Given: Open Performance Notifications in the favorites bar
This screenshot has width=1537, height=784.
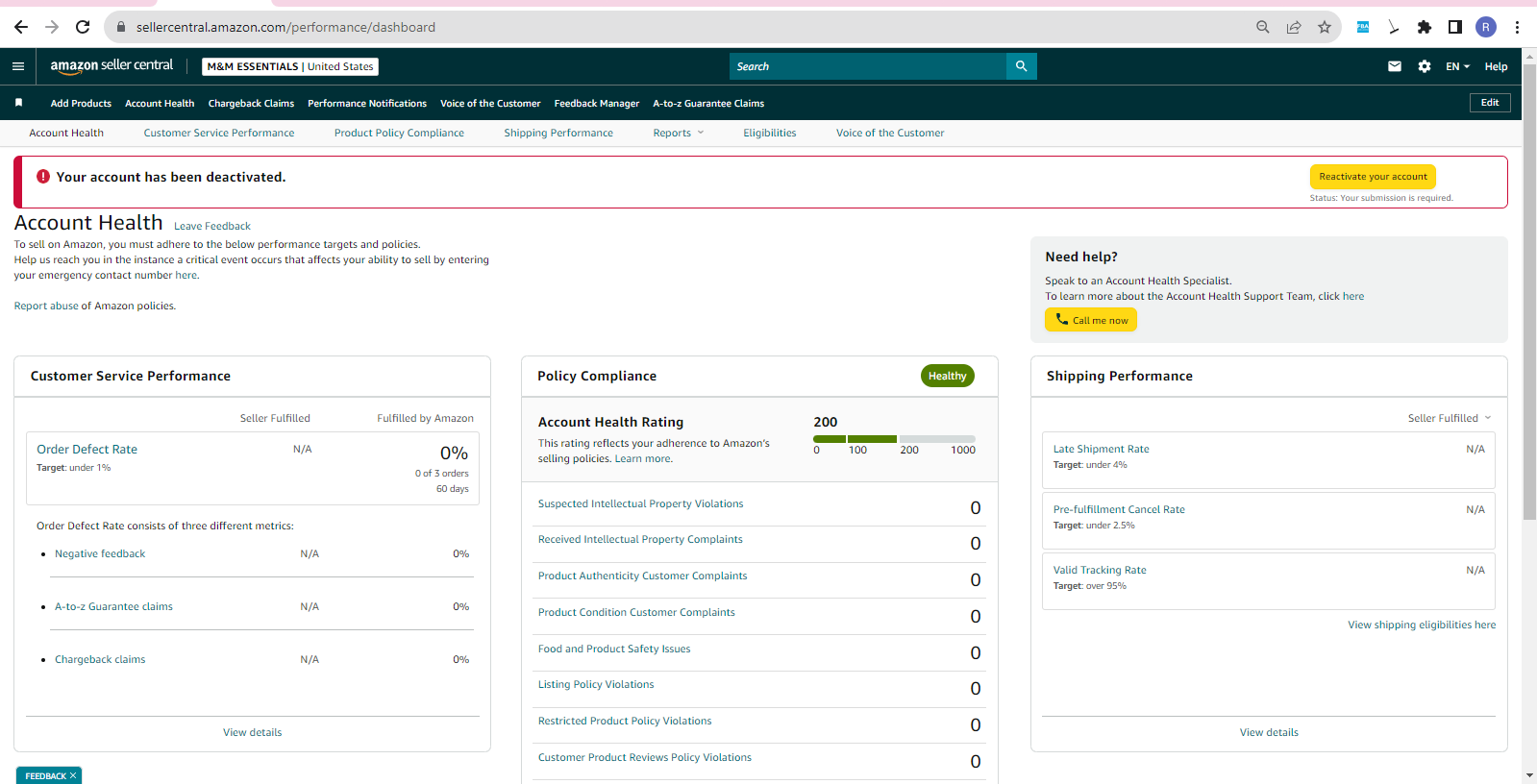Looking at the screenshot, I should 367,104.
